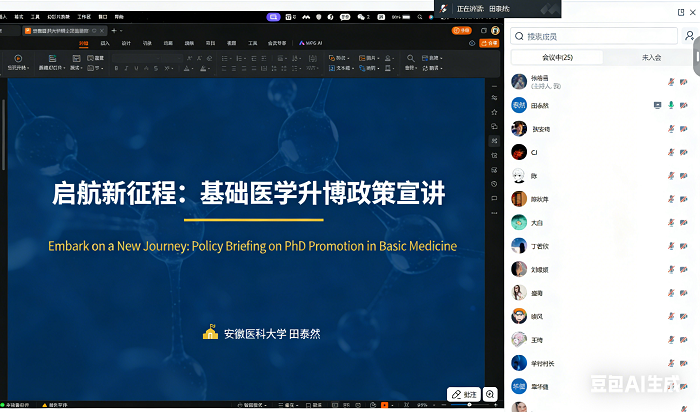Viewport: 700px width, 412px height.
Task: Click the magnifier button beside 批注
Action: pyautogui.click(x=490, y=394)
